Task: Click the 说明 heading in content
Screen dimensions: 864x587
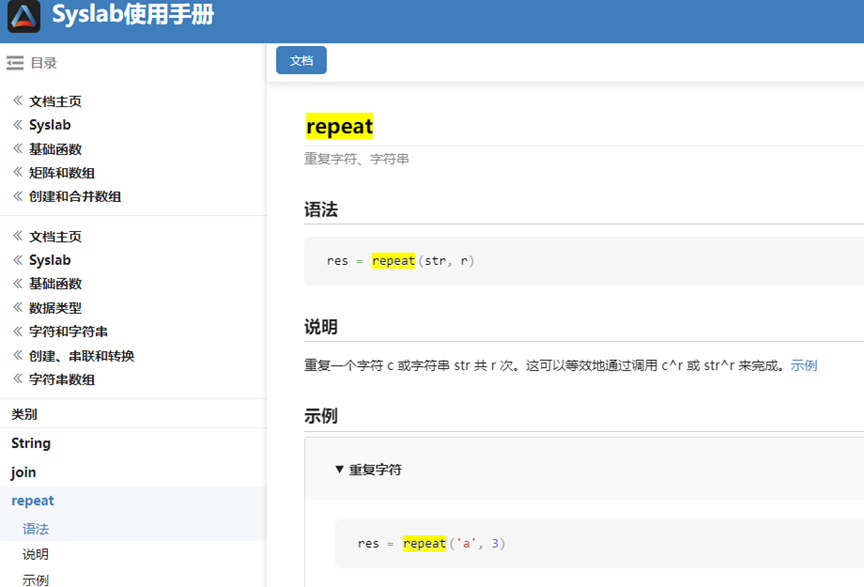Action: click(321, 327)
